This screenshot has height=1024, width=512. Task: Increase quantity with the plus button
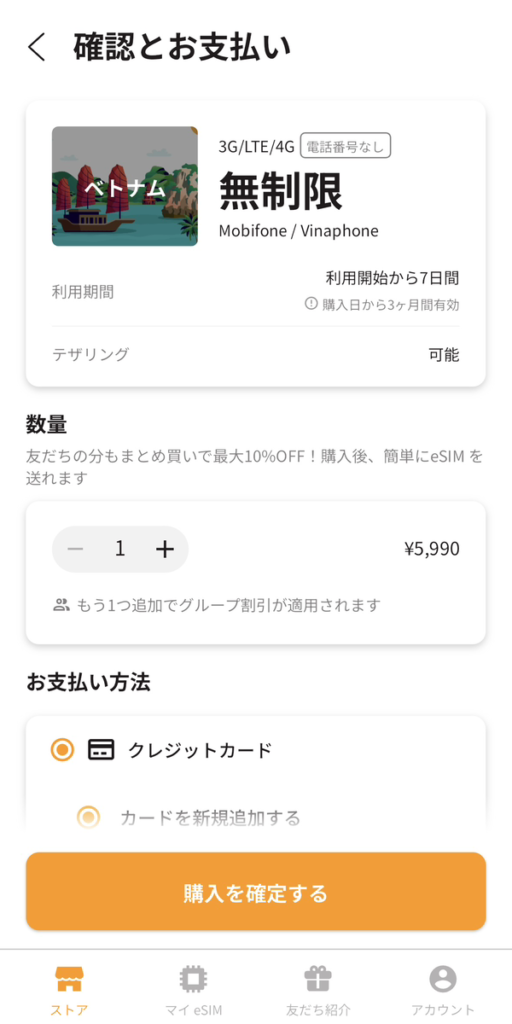point(165,549)
